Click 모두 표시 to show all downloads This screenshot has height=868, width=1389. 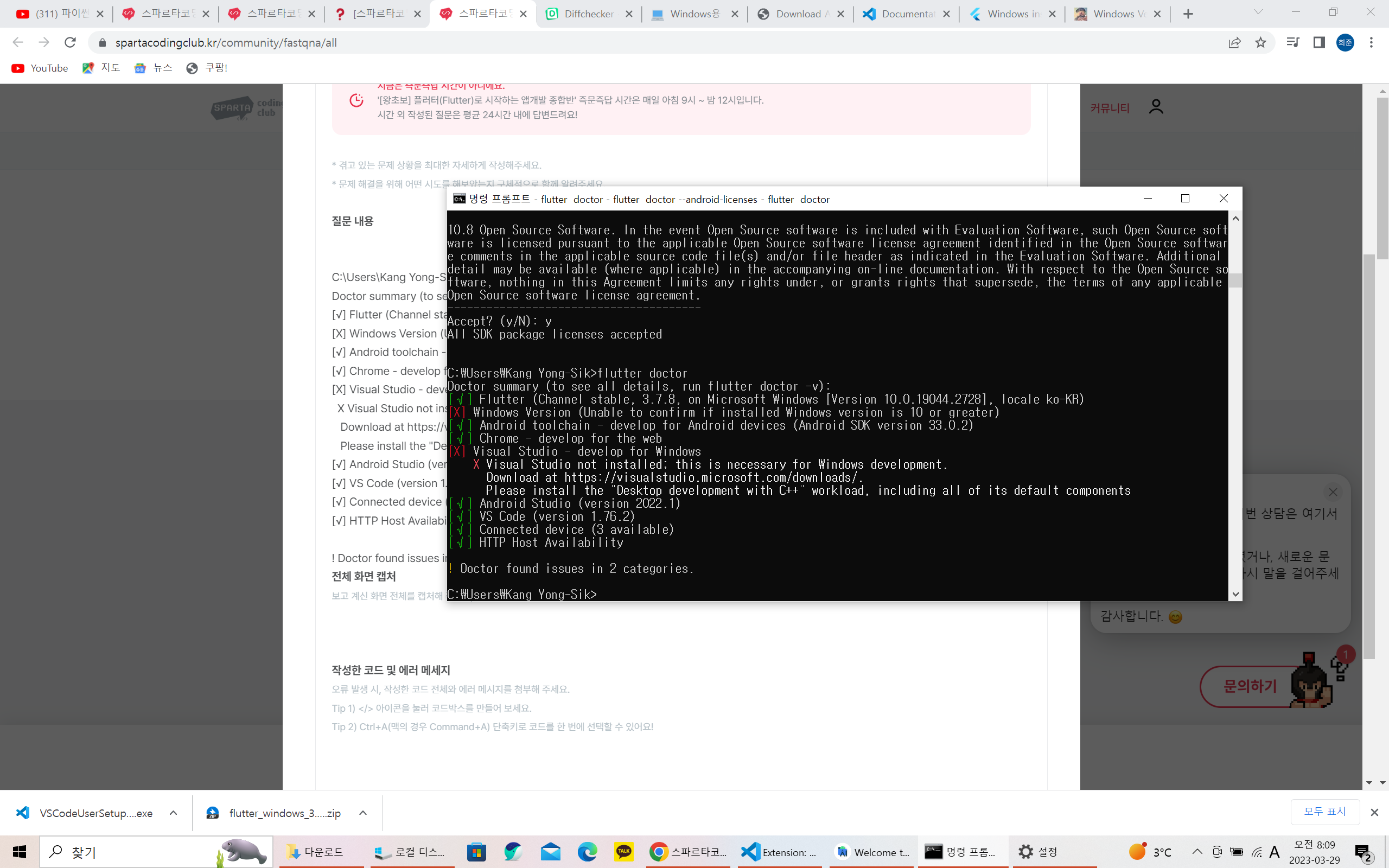pyautogui.click(x=1325, y=811)
